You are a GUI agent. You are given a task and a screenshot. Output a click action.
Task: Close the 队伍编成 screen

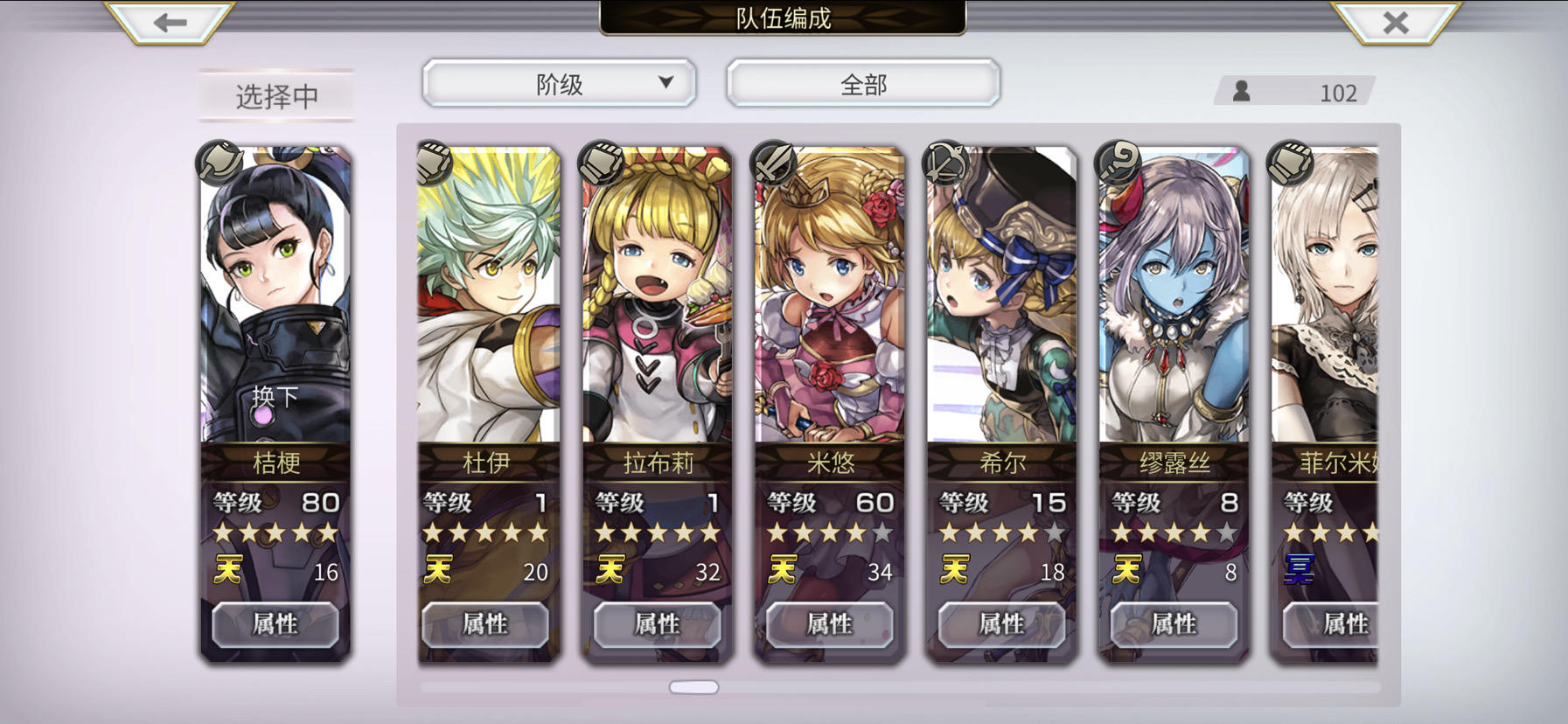click(x=1396, y=22)
